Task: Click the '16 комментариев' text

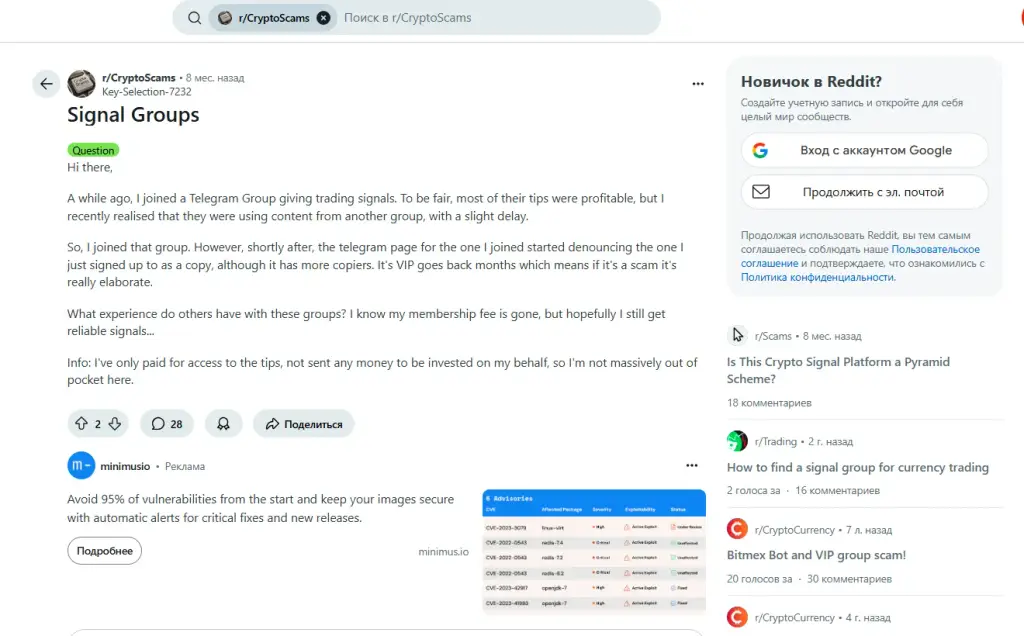Action: pyautogui.click(x=837, y=490)
